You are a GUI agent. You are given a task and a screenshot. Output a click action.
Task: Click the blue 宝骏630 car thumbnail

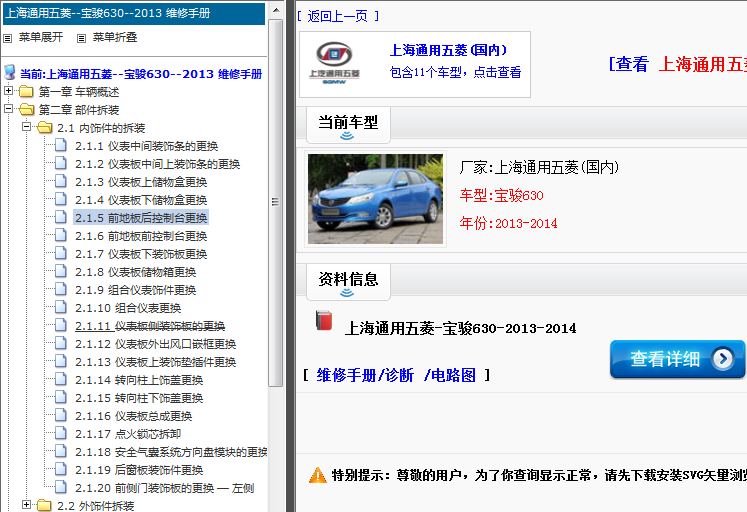click(x=375, y=199)
